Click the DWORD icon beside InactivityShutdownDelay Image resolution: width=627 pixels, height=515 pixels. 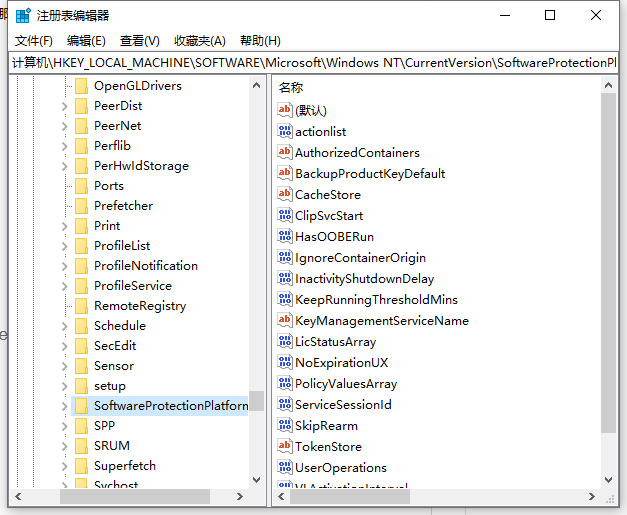click(x=285, y=278)
